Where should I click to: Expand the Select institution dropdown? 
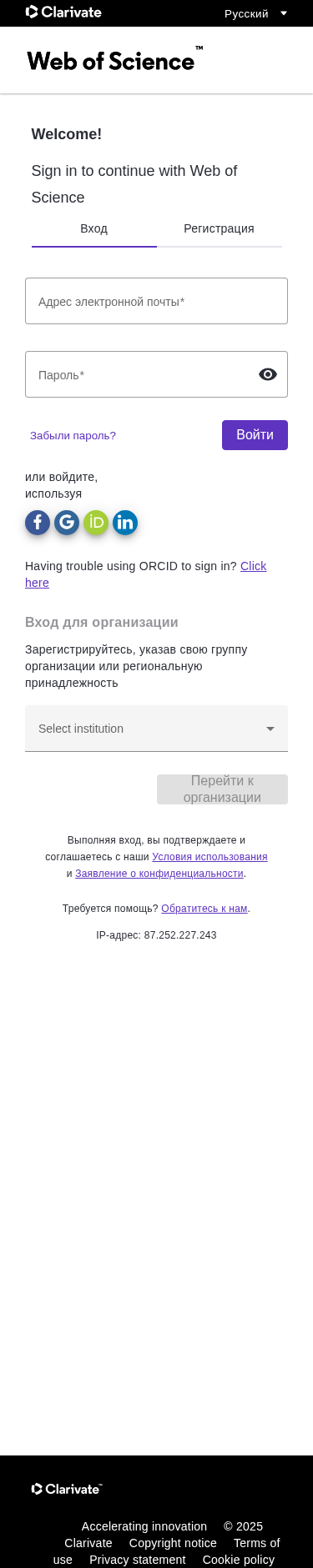click(x=156, y=729)
